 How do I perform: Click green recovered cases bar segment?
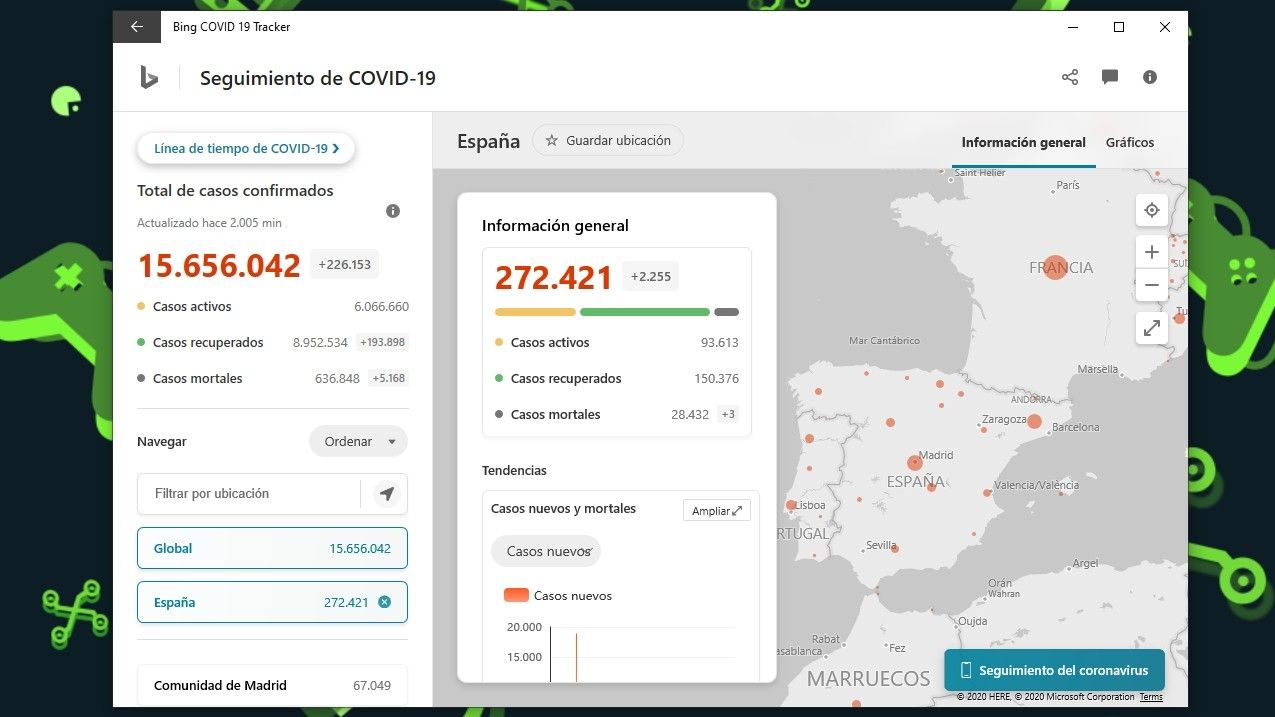pos(645,312)
